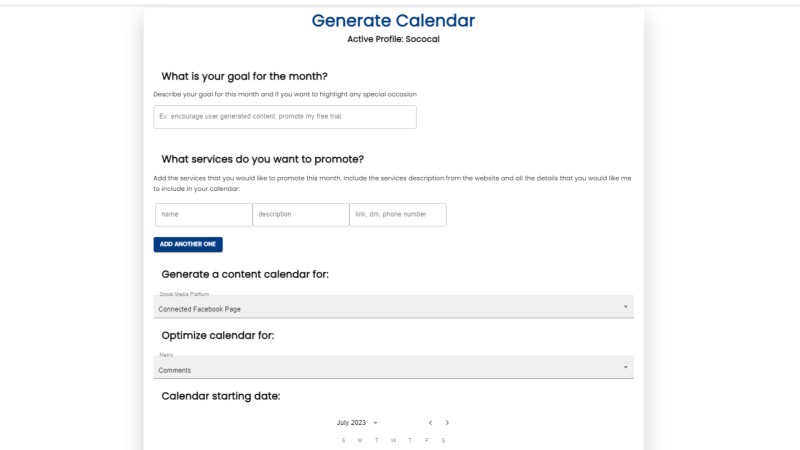Image resolution: width=800 pixels, height=450 pixels.
Task: Click the Active Profile: Sococal text
Action: (x=393, y=39)
